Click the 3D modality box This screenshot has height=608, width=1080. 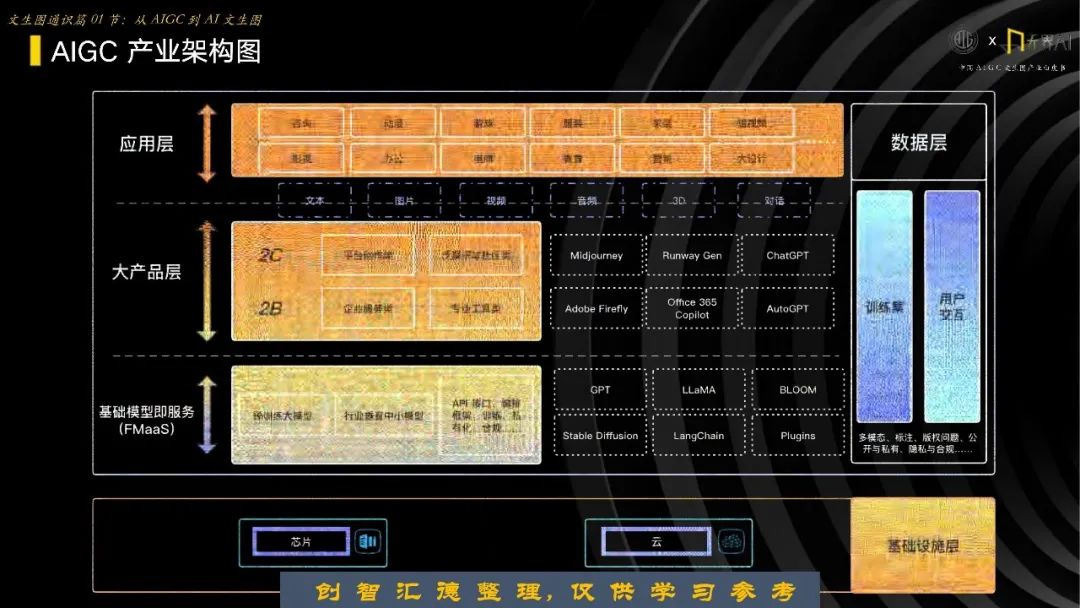click(x=678, y=200)
